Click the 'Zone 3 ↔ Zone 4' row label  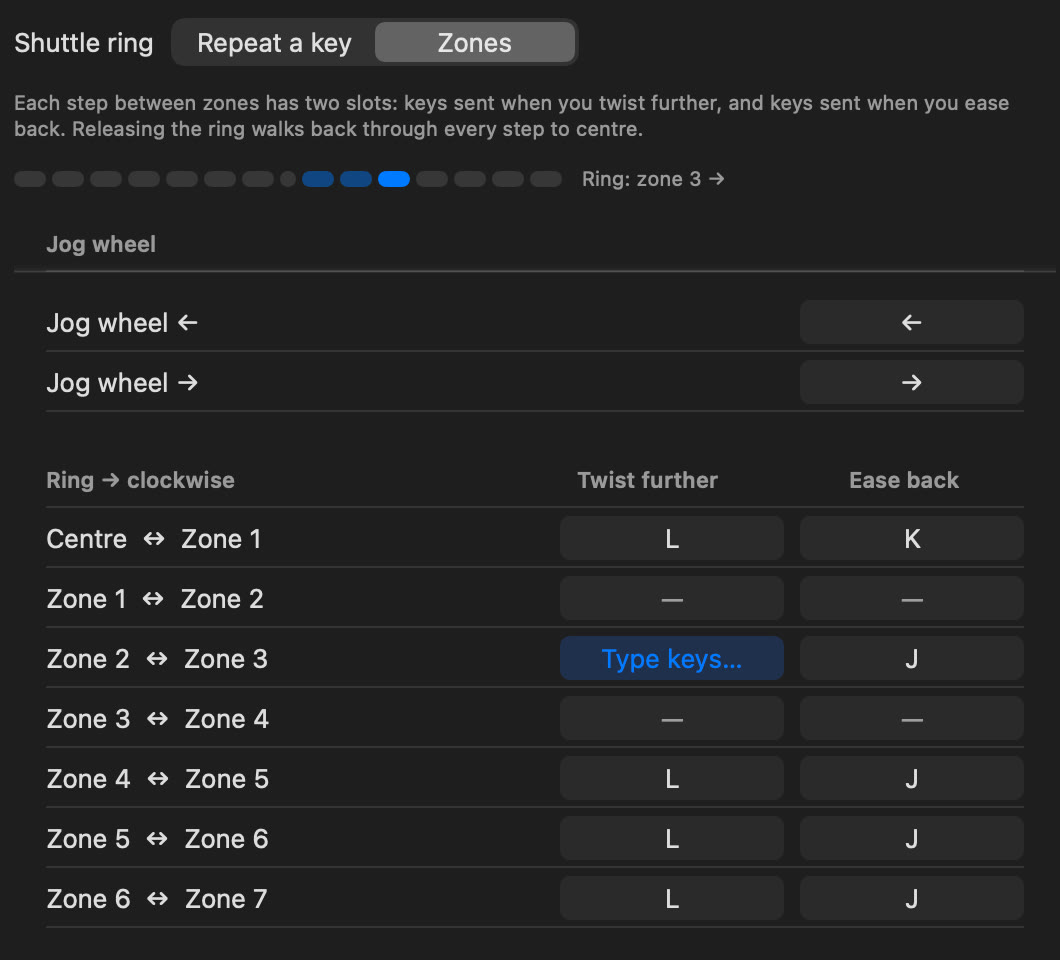(x=158, y=719)
